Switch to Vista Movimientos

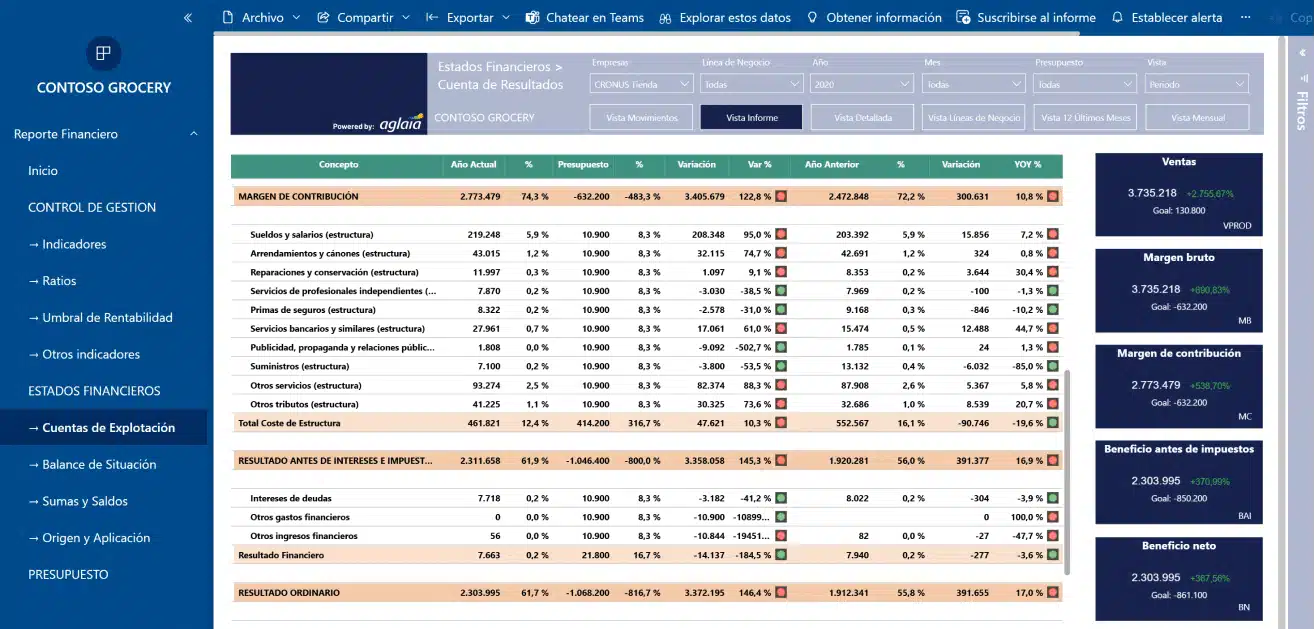pos(641,118)
